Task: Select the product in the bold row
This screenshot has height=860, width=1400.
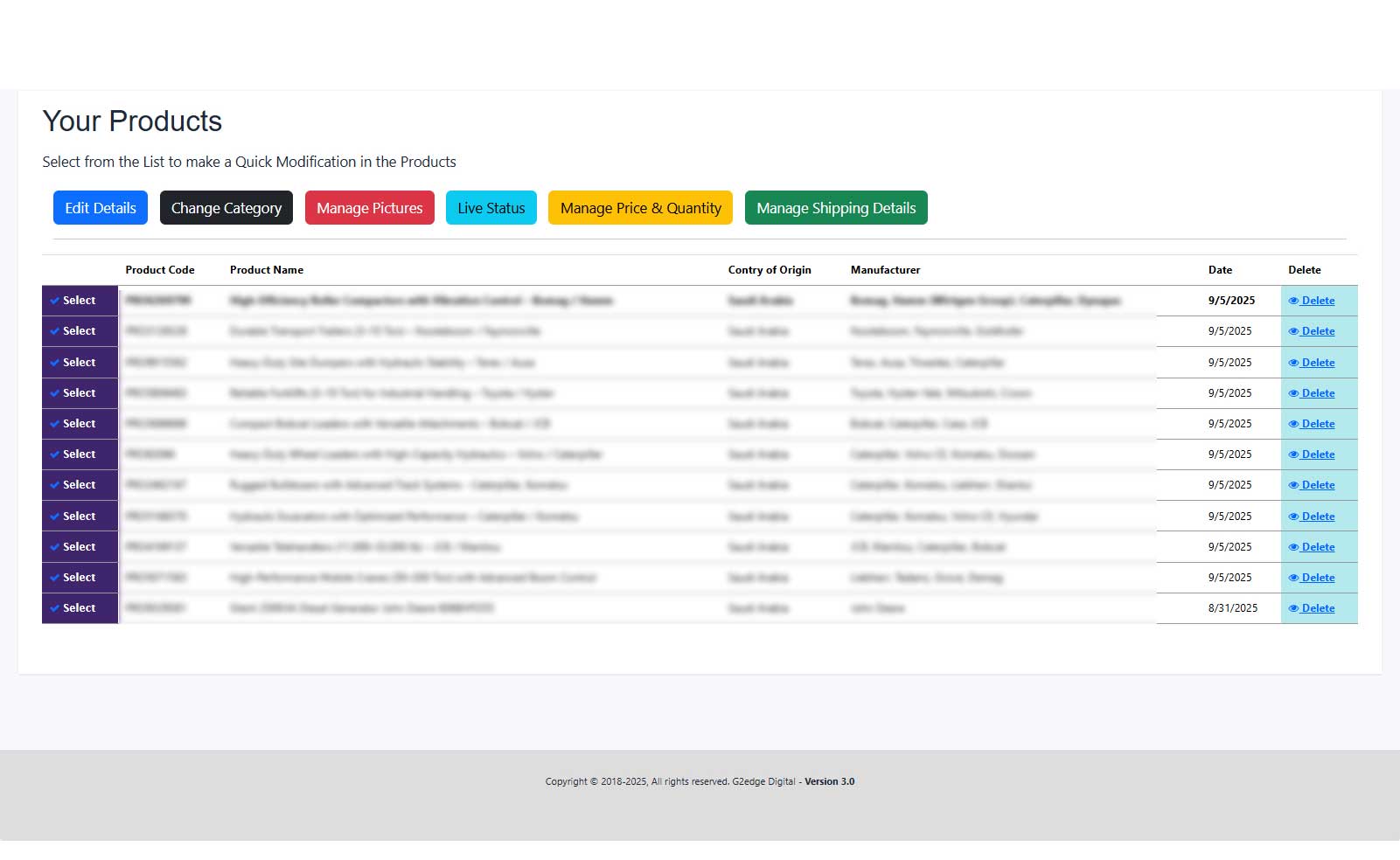Action: tap(80, 301)
